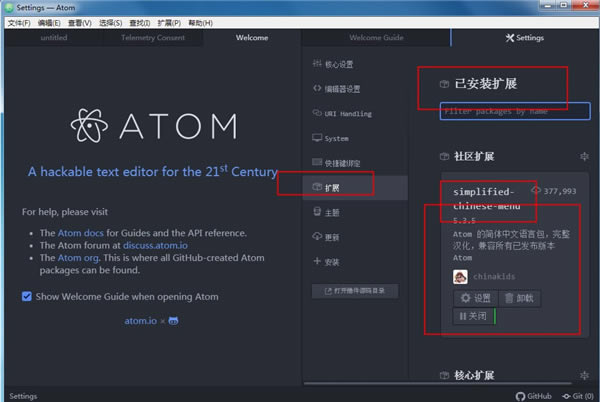This screenshot has height=402, width=600.
Task: Click the chinakids author avatar
Action: point(460,277)
